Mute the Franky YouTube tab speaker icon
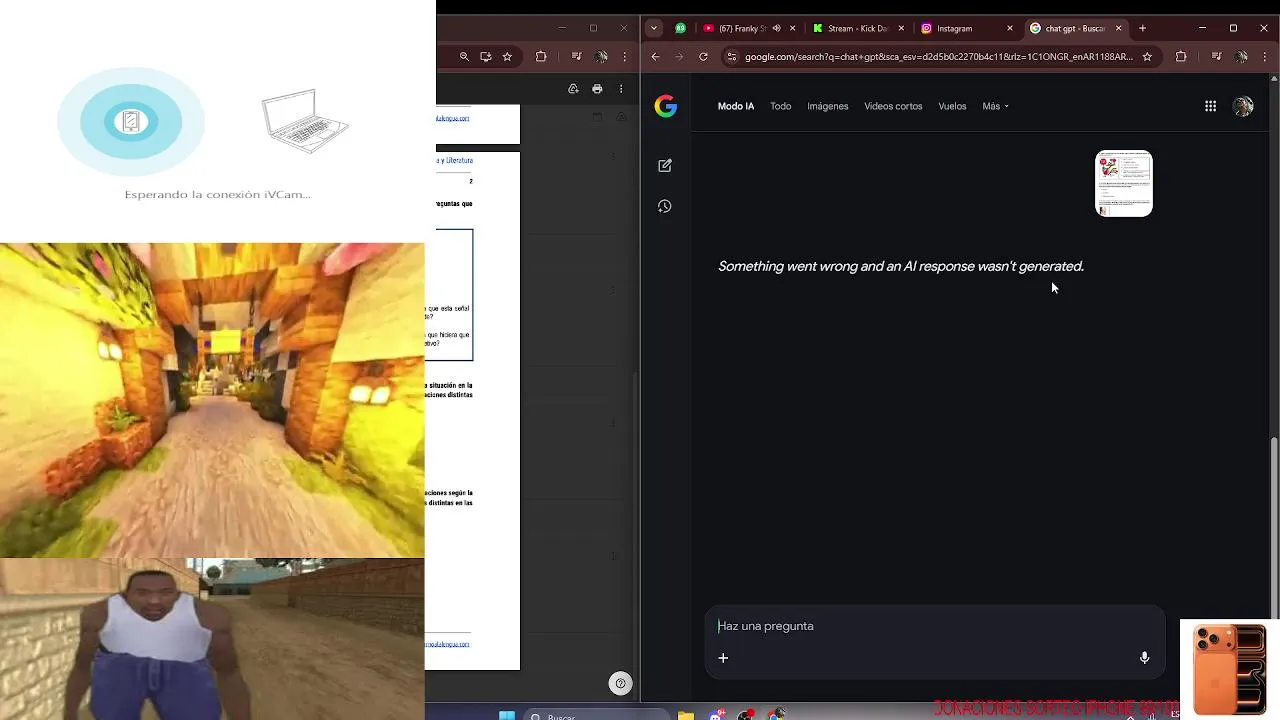Screen dimensions: 1280x720 (776, 28)
